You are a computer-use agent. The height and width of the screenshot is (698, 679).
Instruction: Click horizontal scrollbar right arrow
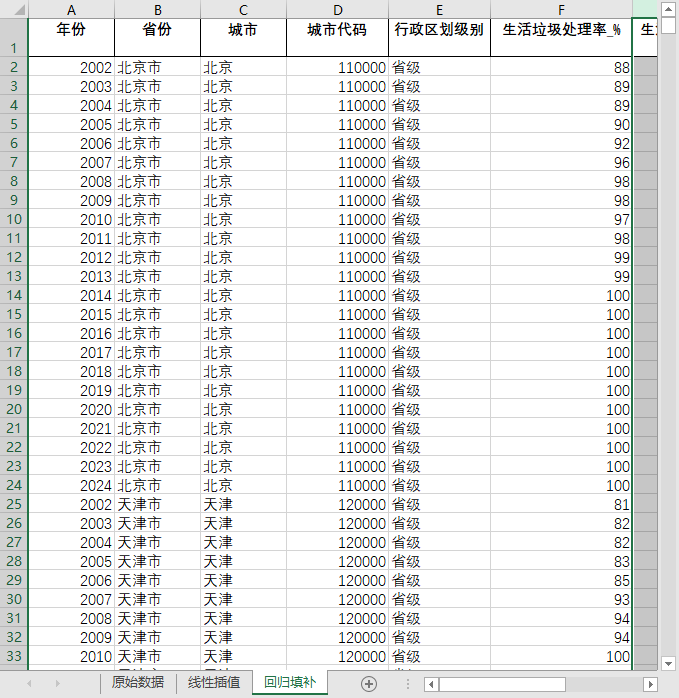coord(651,684)
